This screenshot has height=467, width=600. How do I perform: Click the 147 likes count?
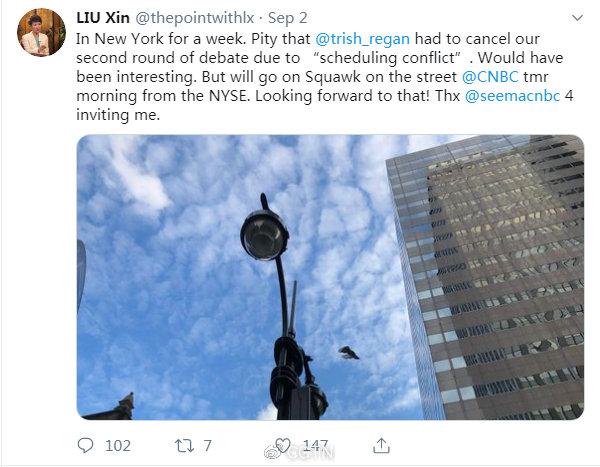[x=317, y=445]
